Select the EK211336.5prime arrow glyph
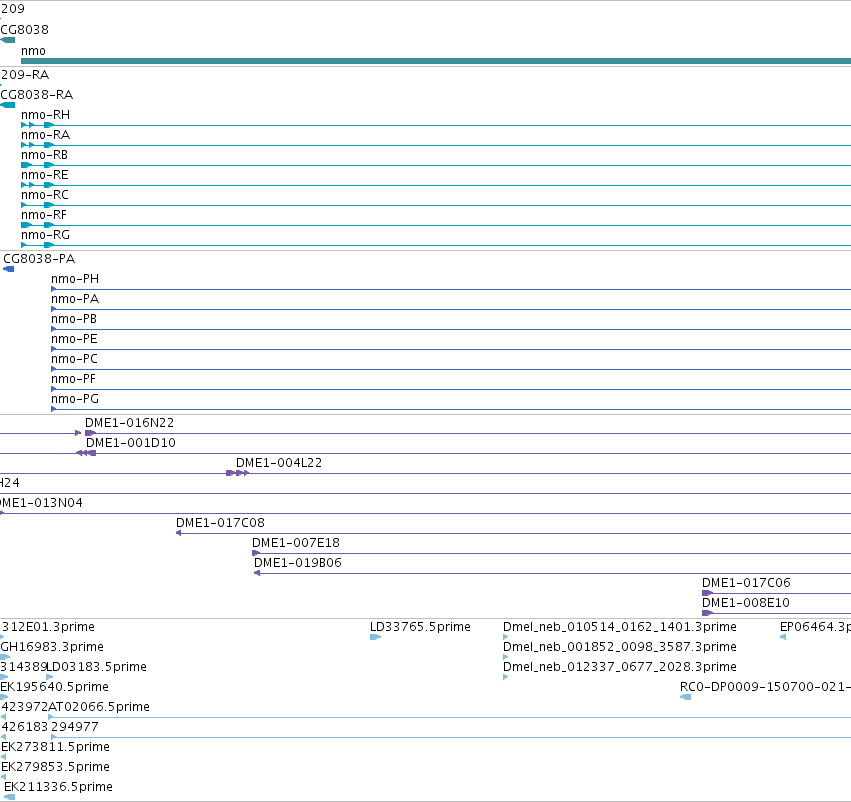851x802 pixels. click(x=9, y=797)
